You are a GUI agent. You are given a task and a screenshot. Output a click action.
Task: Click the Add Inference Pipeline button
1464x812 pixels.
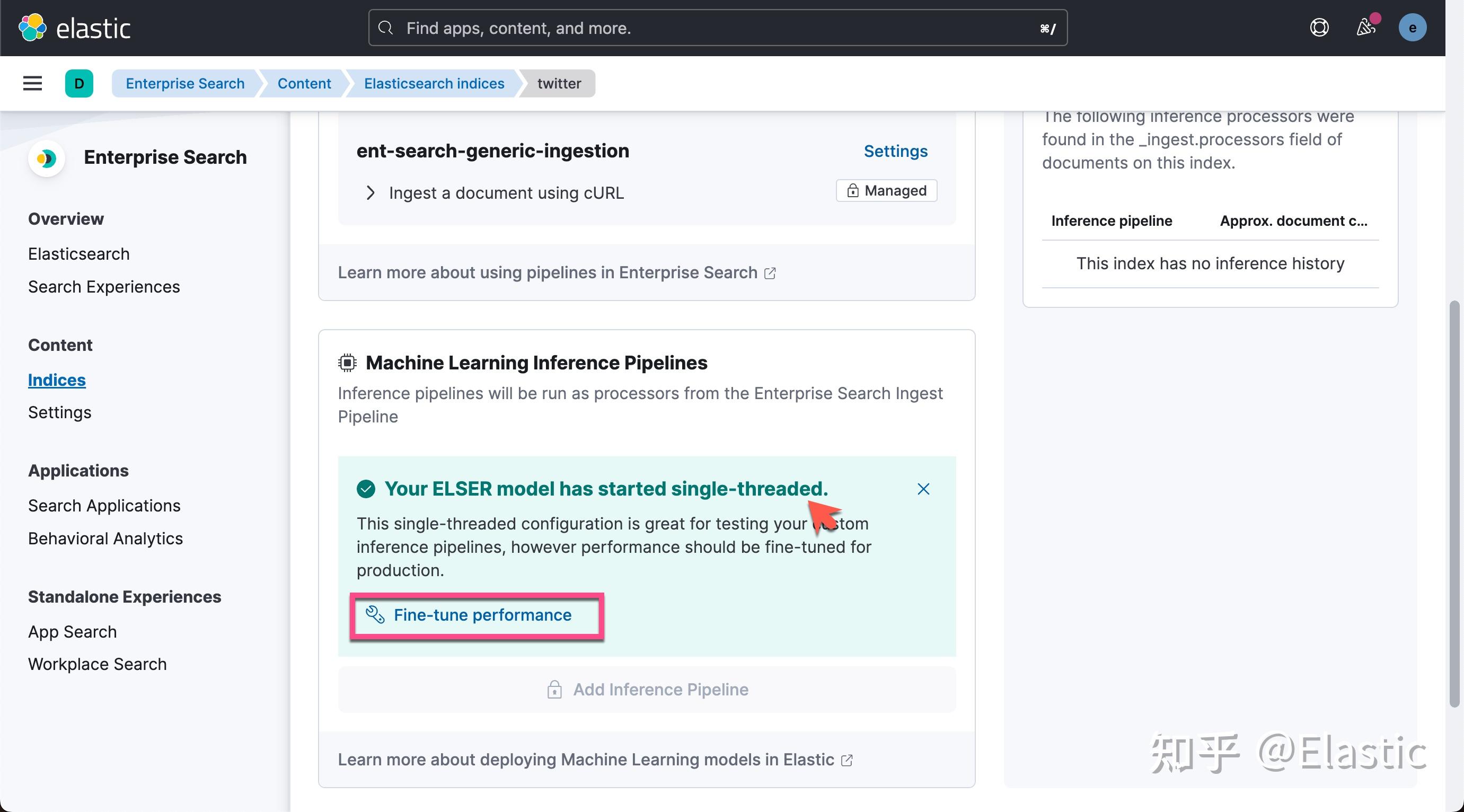tap(646, 689)
